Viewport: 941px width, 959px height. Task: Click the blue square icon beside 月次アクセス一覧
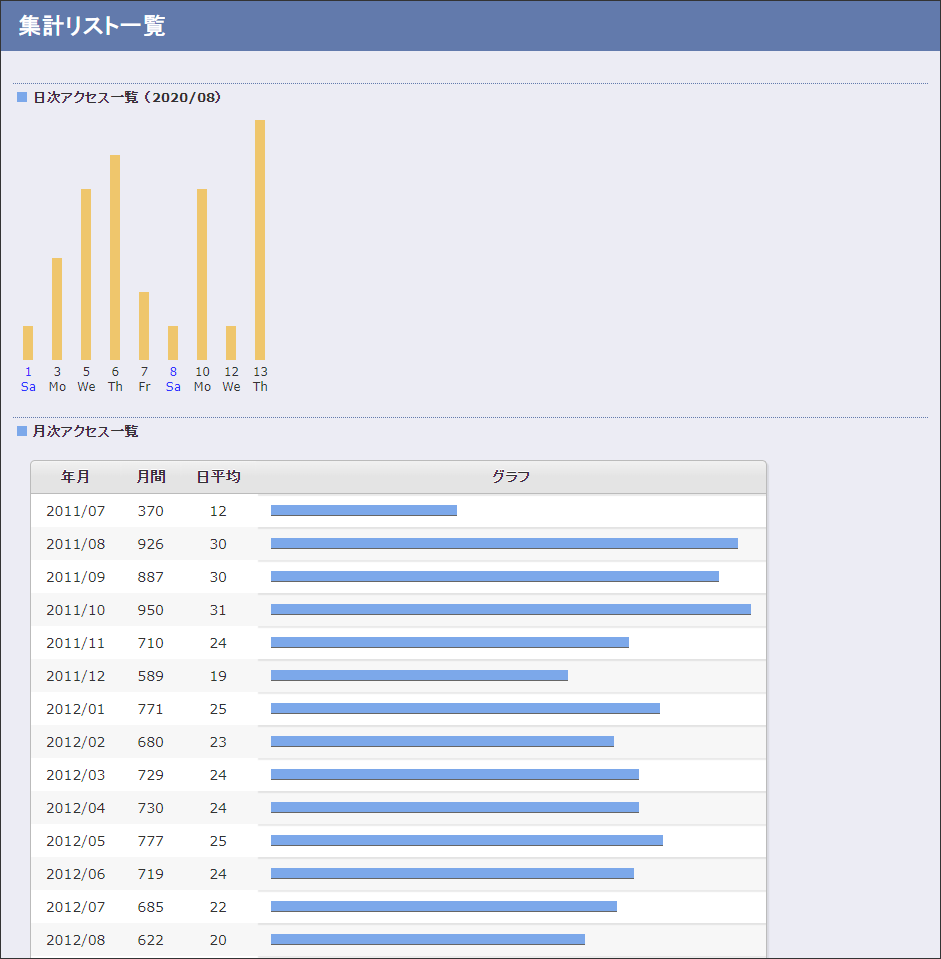[22, 431]
